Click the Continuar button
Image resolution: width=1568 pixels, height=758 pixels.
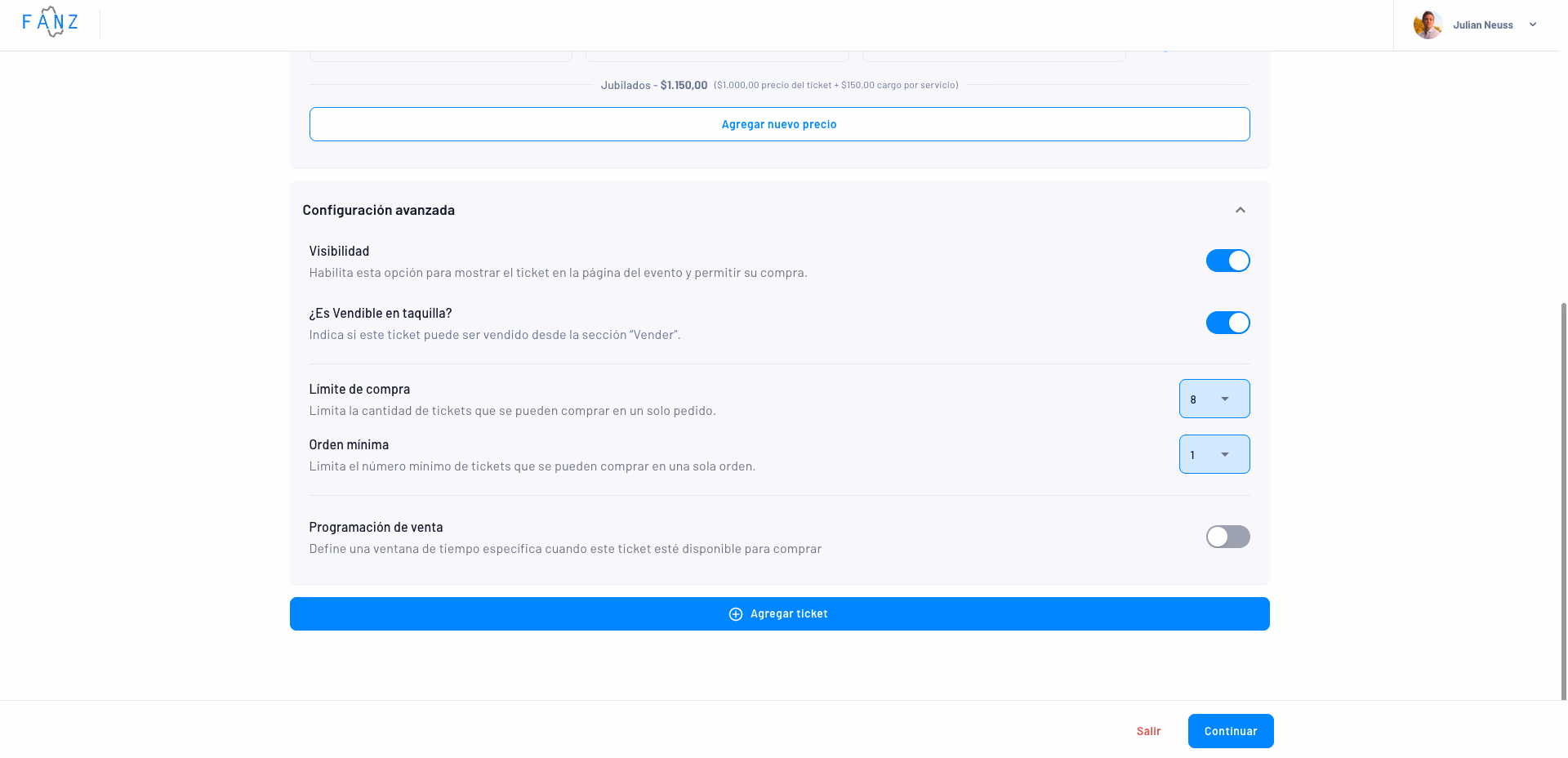(1230, 731)
